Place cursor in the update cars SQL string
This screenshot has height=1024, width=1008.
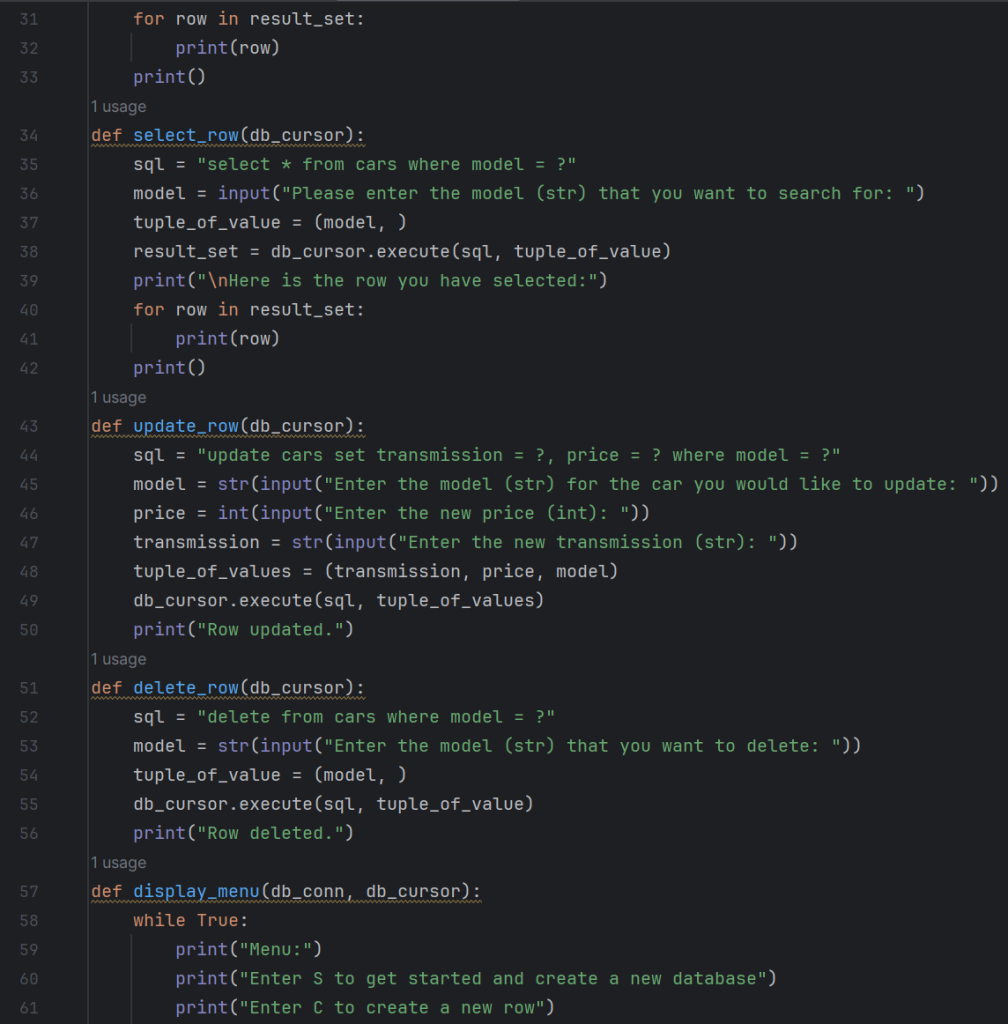point(518,455)
